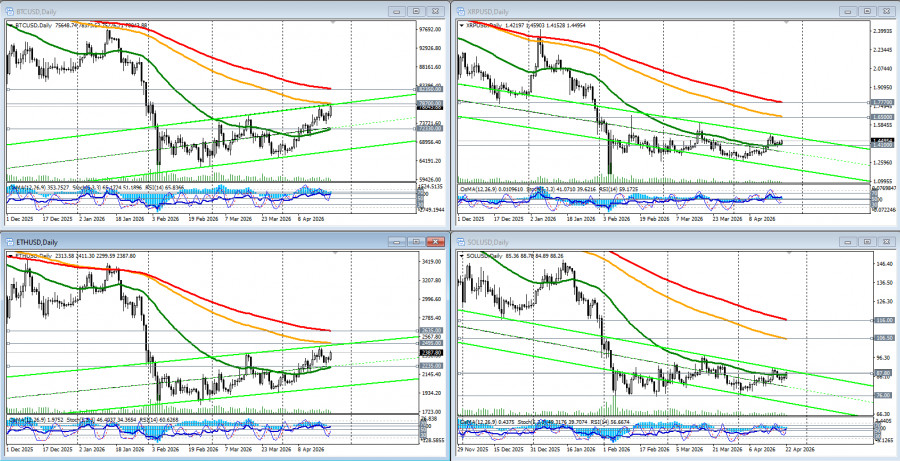Open the arrow beside SOLUSD.Daily chart label
This screenshot has width=900, height=461.
point(462,255)
